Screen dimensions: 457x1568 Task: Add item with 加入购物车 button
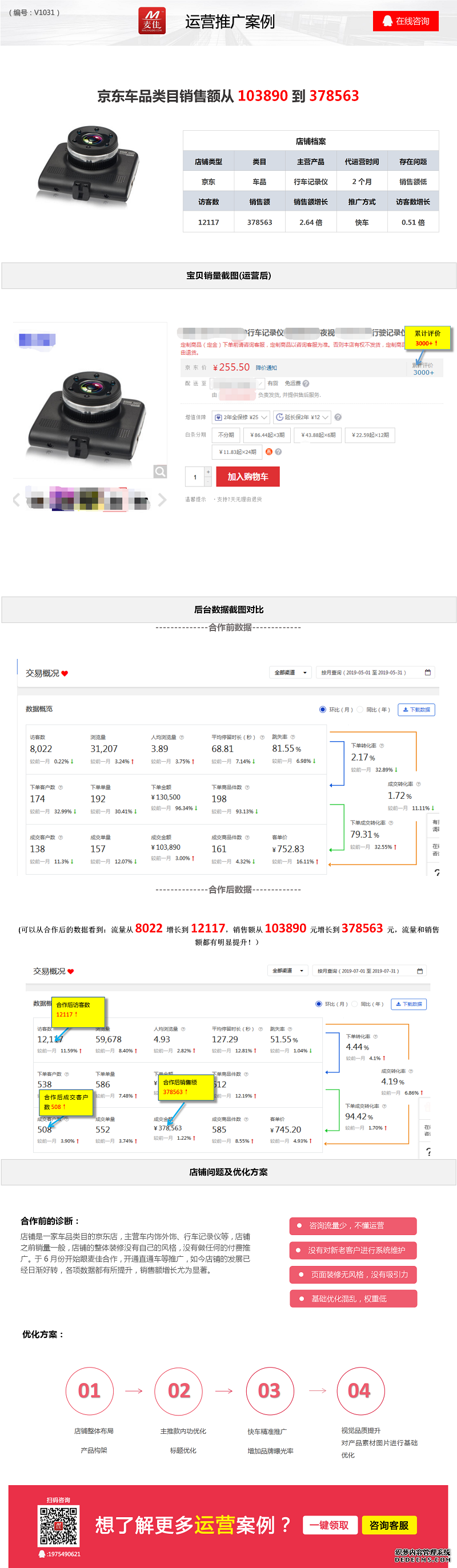point(248,477)
